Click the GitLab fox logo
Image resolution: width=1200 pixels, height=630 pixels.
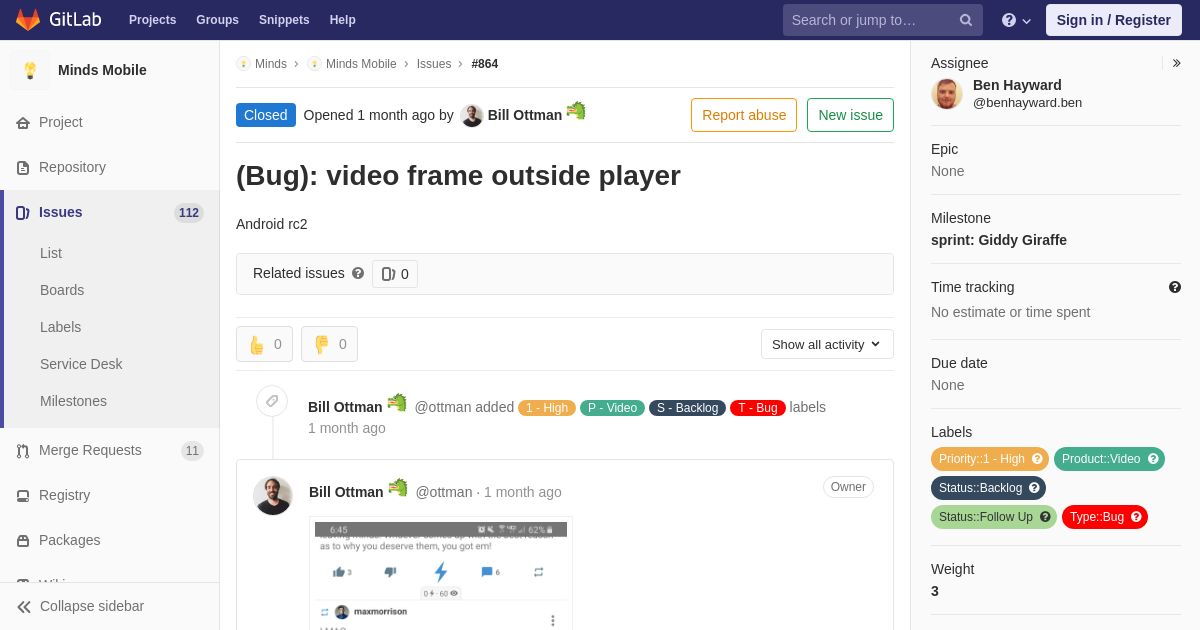click(28, 20)
